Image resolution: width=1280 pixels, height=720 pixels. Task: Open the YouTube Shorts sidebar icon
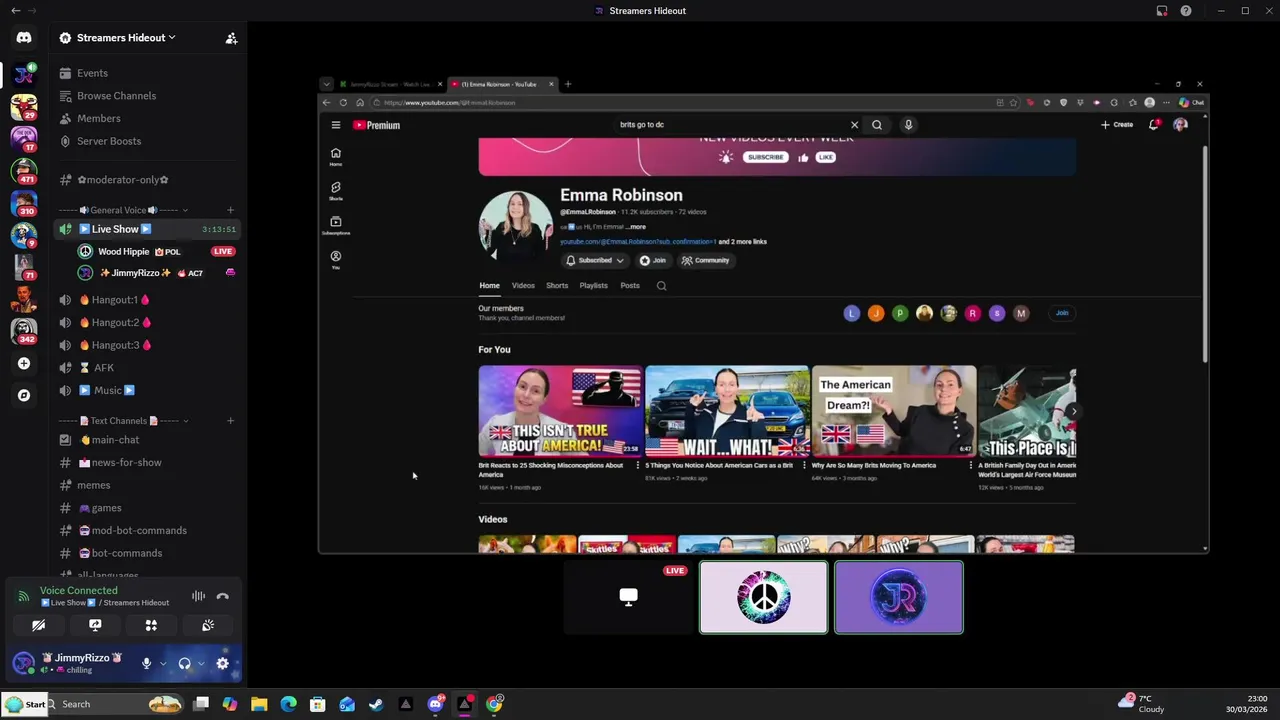[336, 190]
